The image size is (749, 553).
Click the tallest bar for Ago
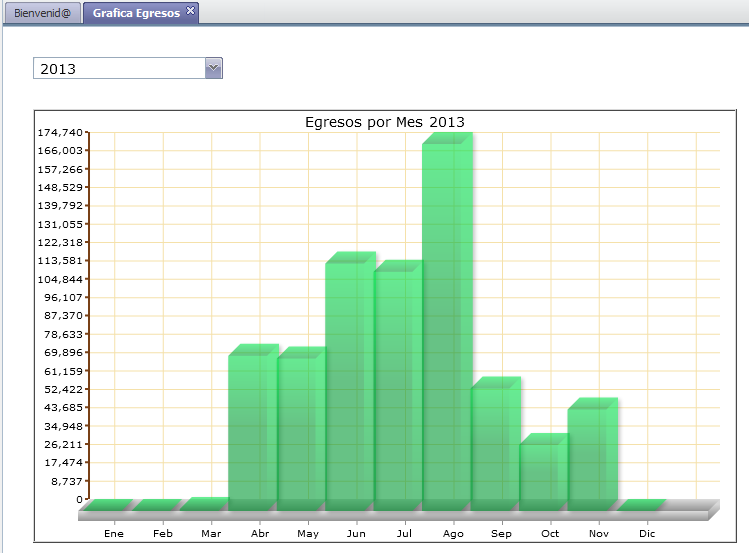click(445, 320)
